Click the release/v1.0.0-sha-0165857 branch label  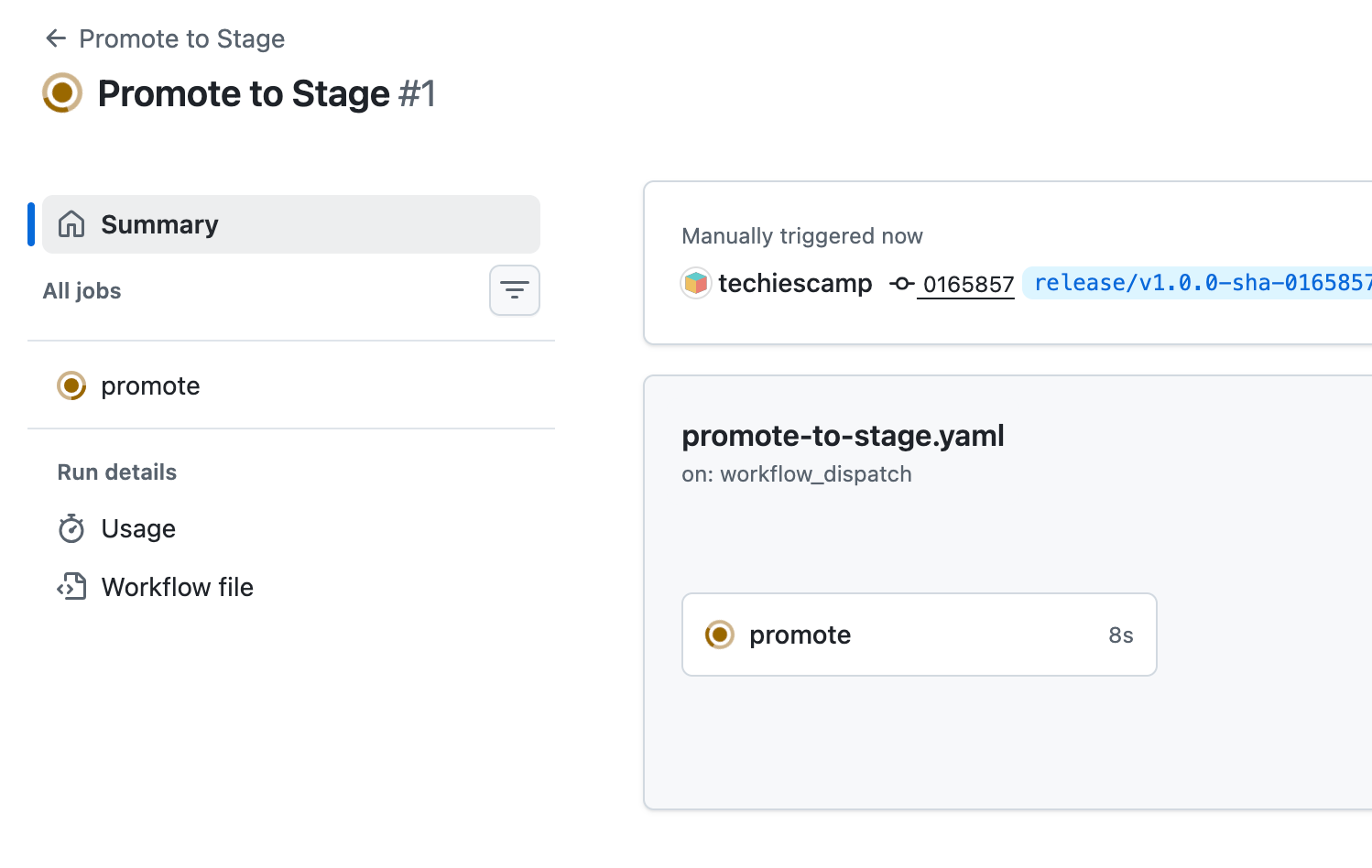click(x=1198, y=283)
